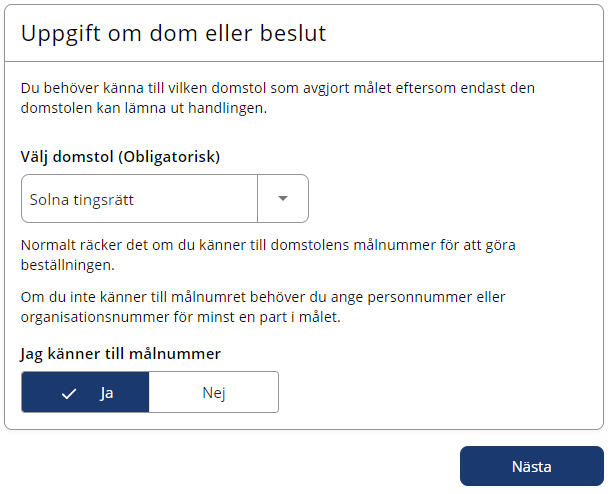Image resolution: width=612 pixels, height=494 pixels.
Task: Open the Välj domstol dropdown
Action: pyautogui.click(x=165, y=198)
